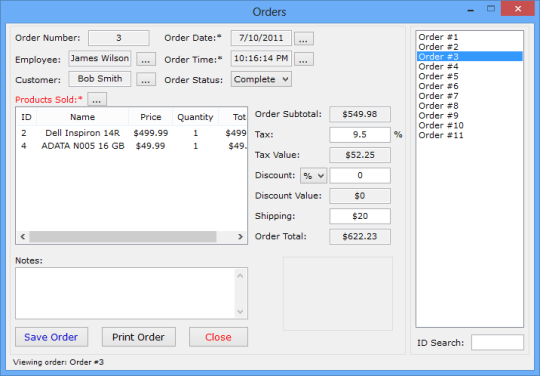Viewport: 540px width, 376px height.
Task: Sort by the Price column header
Action: pyautogui.click(x=150, y=117)
